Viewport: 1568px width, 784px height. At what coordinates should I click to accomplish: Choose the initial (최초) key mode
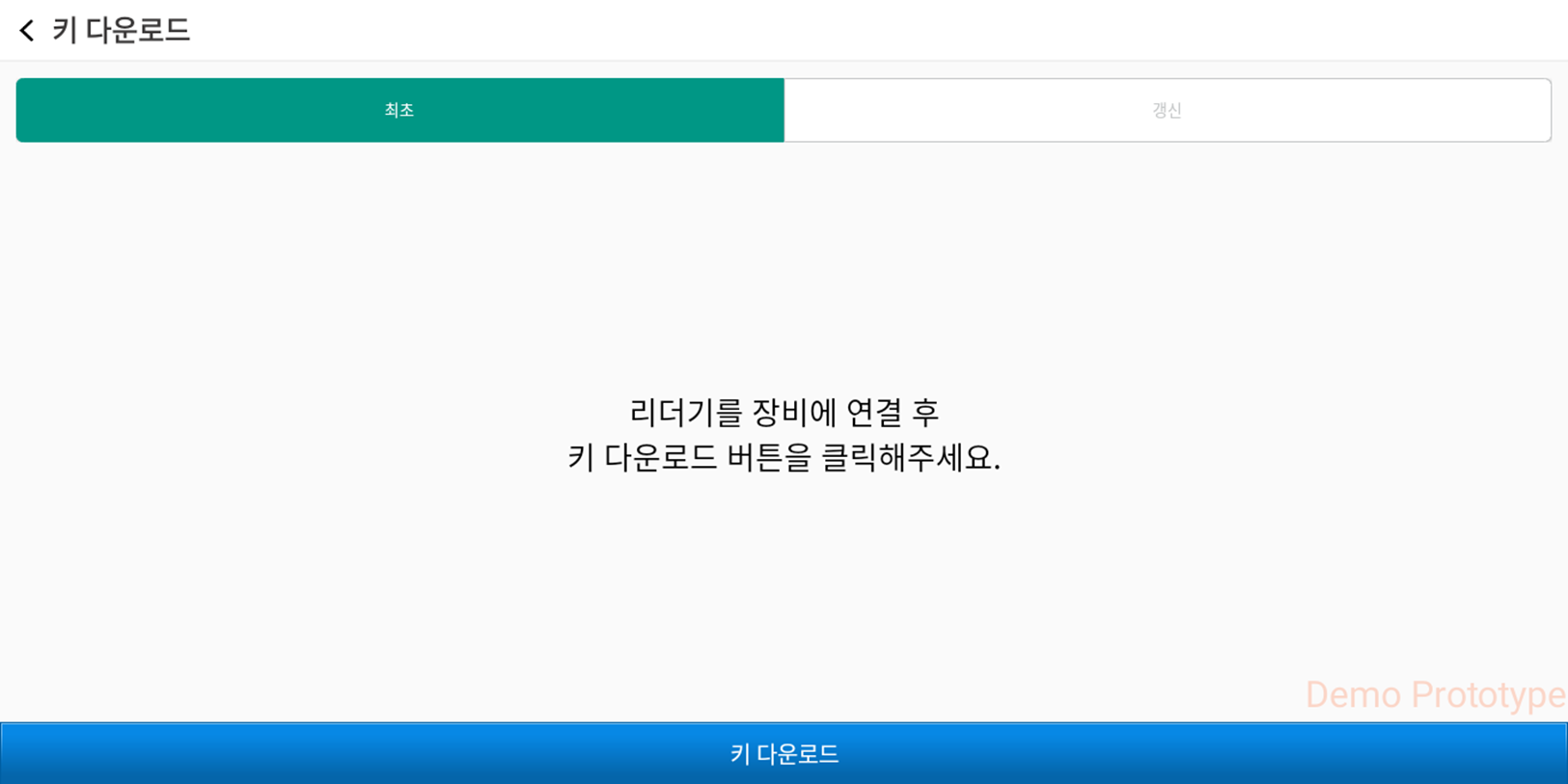coord(399,110)
